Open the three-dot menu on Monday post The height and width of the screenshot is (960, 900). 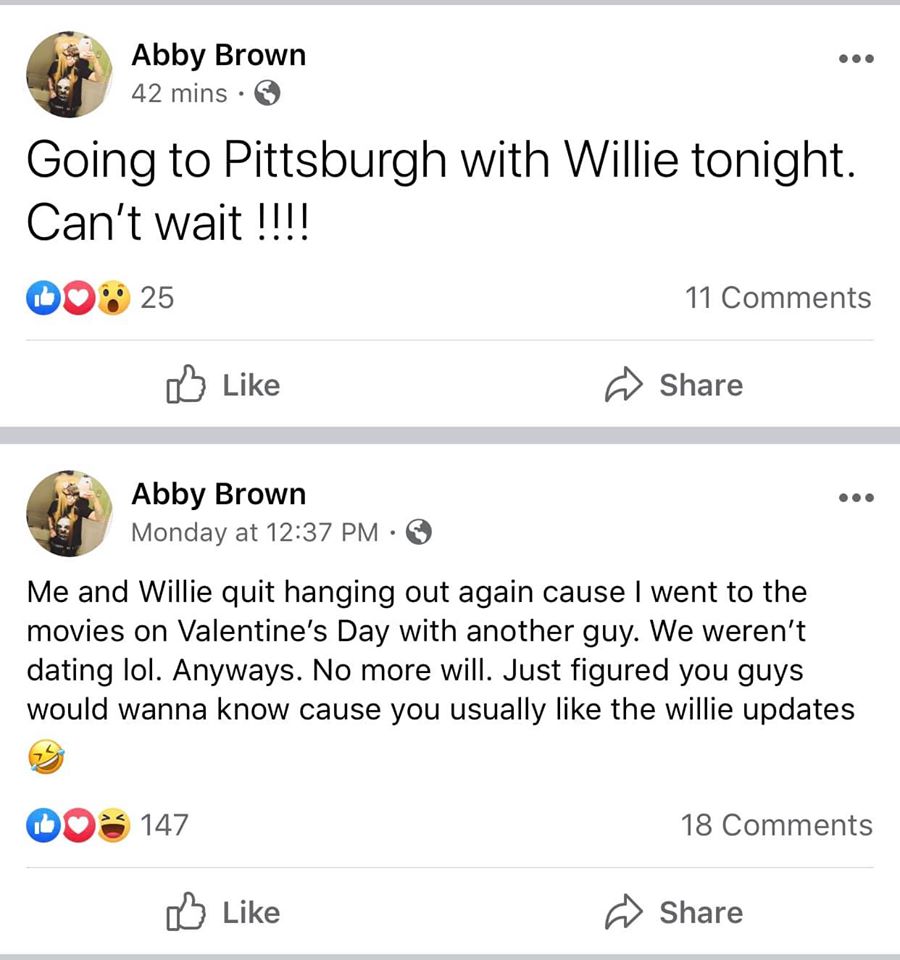(856, 497)
